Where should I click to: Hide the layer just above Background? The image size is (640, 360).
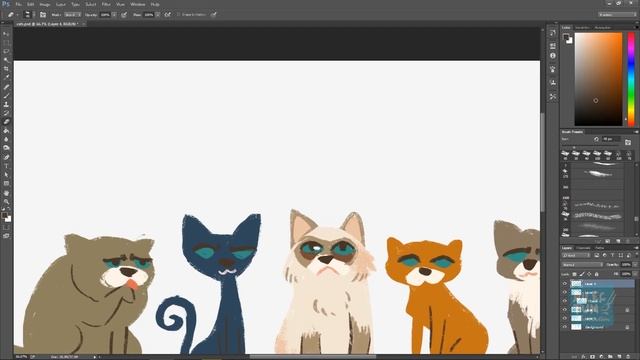(565, 318)
